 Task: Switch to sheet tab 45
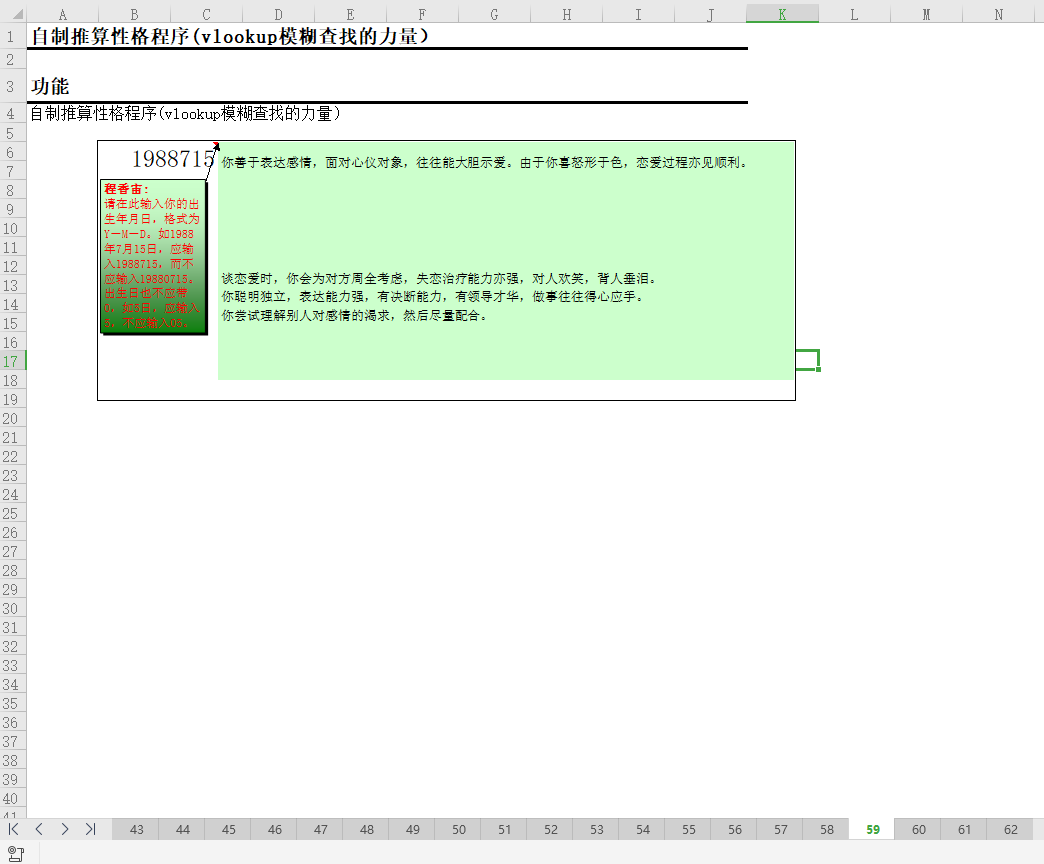[228, 829]
